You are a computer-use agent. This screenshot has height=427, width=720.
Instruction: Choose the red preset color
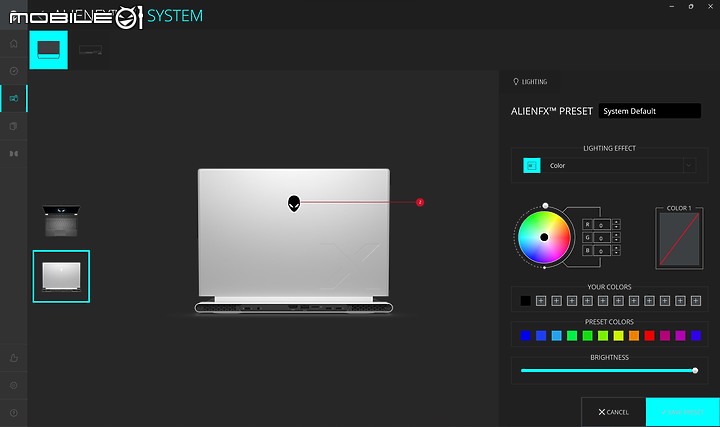click(649, 336)
